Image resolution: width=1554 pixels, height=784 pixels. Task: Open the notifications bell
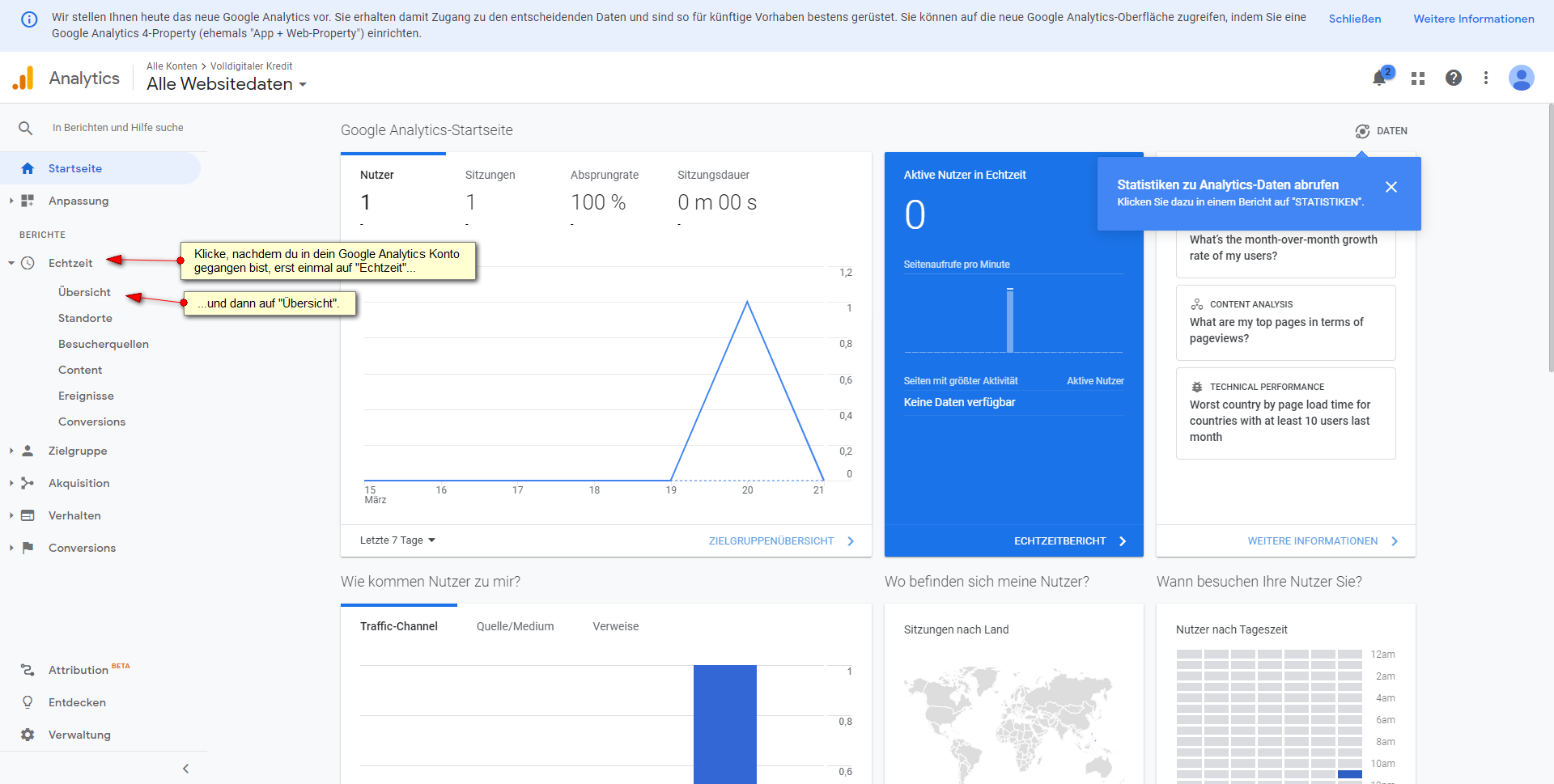pyautogui.click(x=1380, y=78)
